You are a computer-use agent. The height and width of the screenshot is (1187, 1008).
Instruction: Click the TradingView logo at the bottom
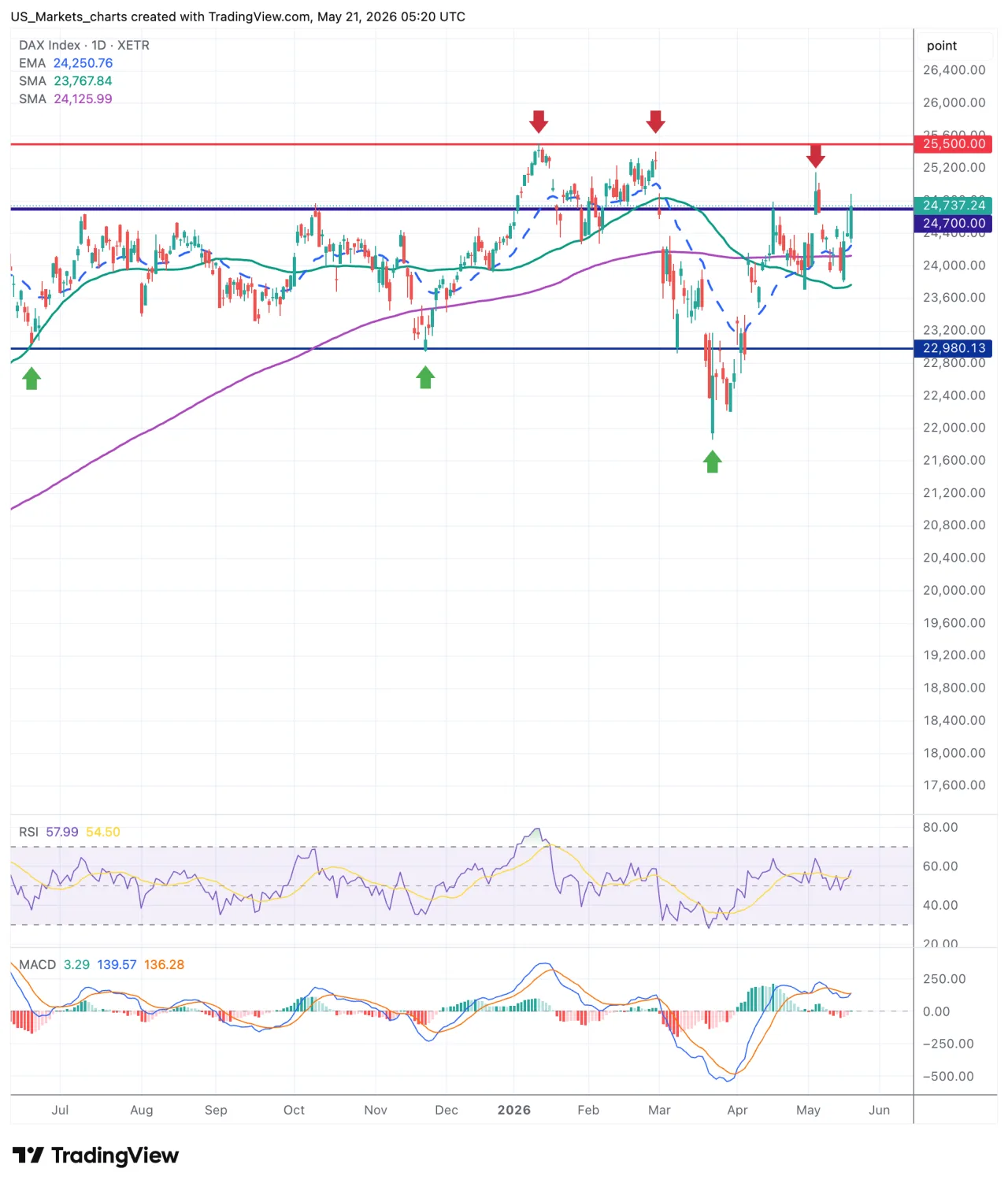[x=96, y=1155]
